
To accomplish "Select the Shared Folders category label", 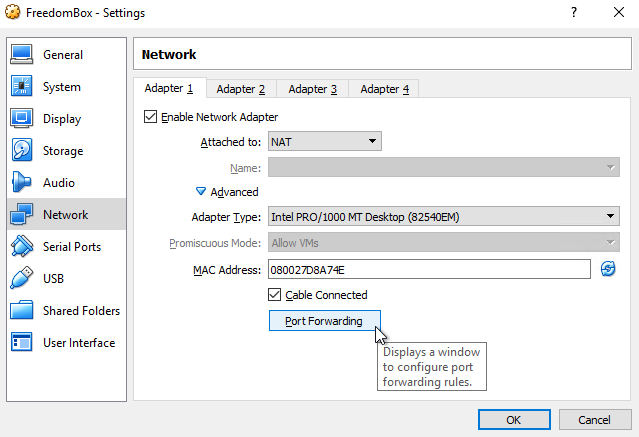I will click(82, 311).
